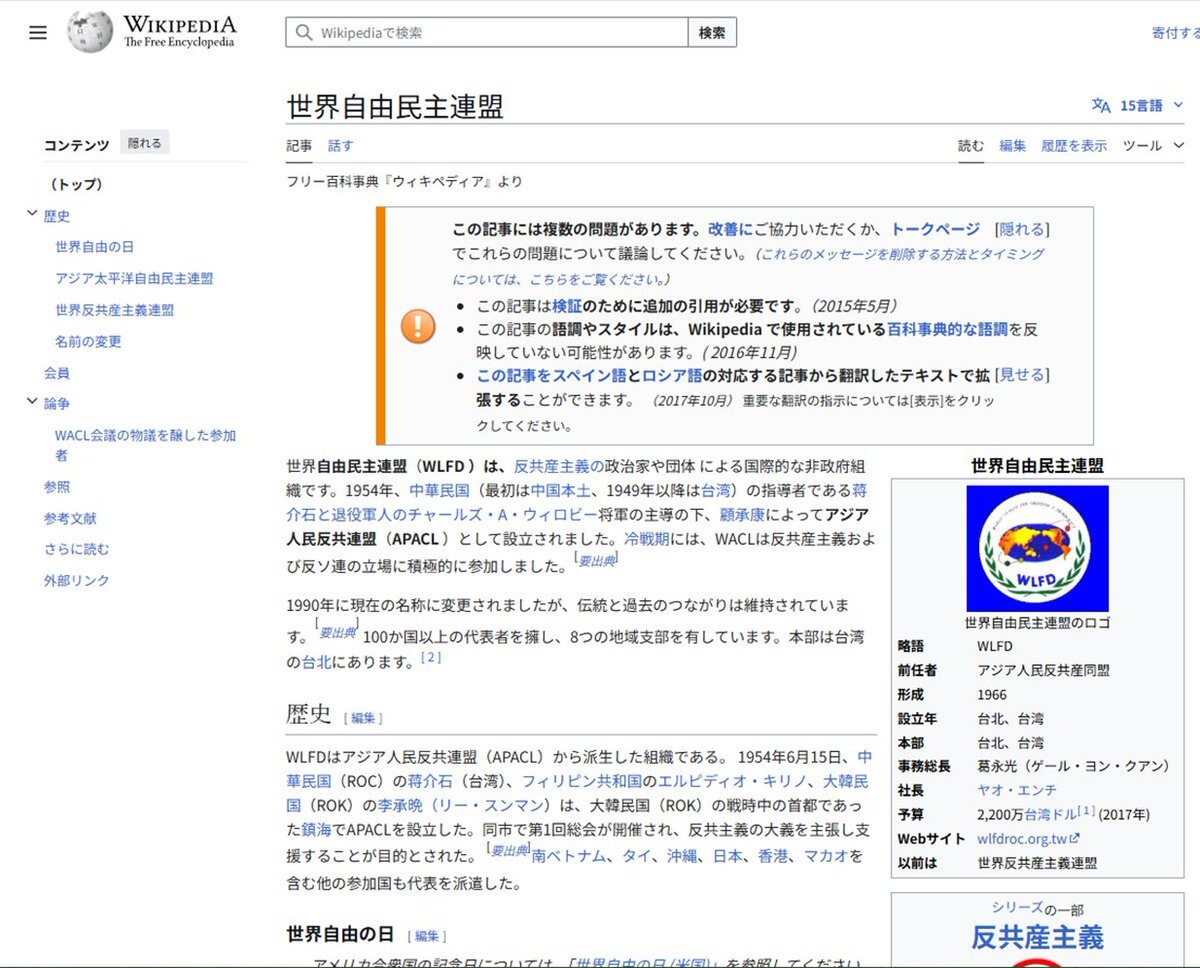This screenshot has height=968, width=1200.
Task: Select the 編集 edit tab
Action: 1012,146
